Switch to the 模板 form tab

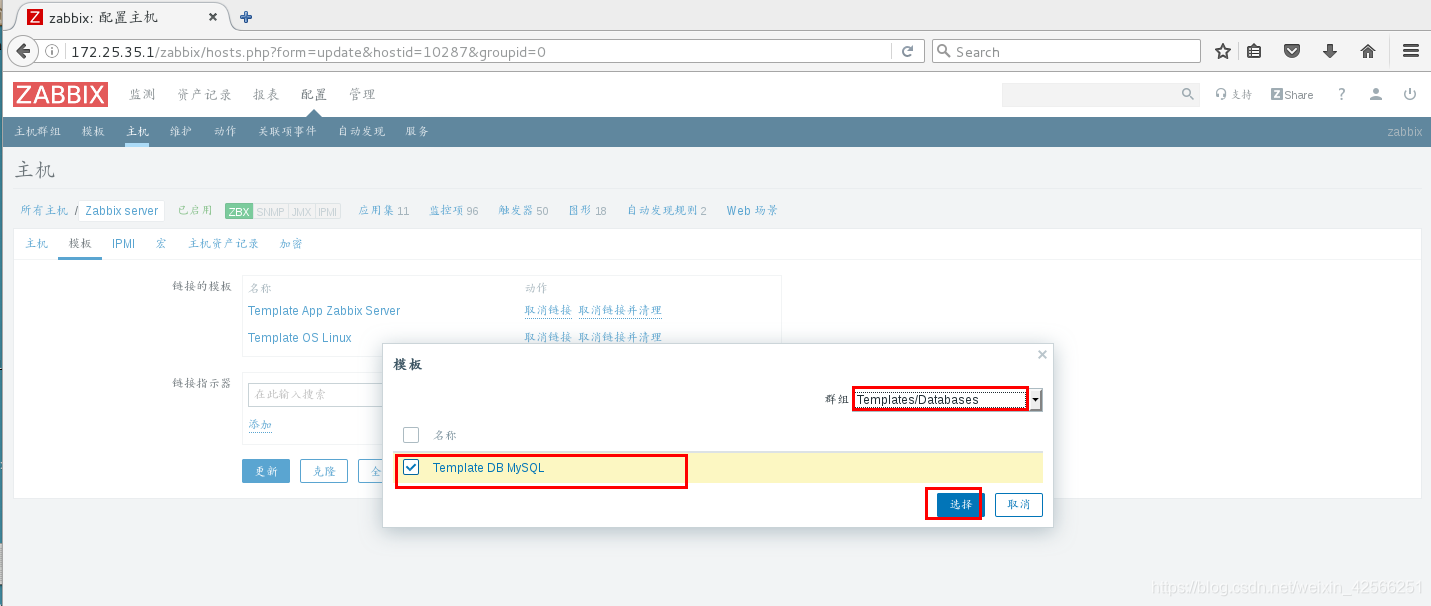(80, 243)
